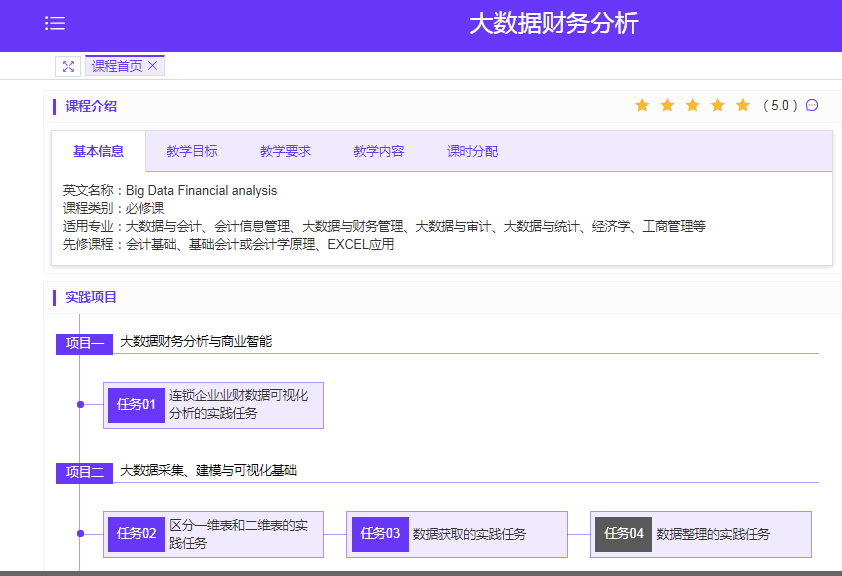Click the fifth rating star
The image size is (842, 576).
742,105
